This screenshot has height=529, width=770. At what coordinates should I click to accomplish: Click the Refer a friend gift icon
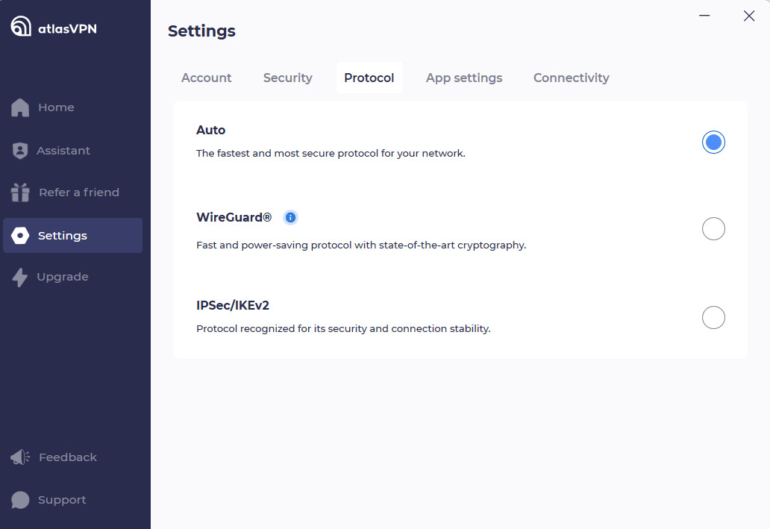tap(20, 192)
